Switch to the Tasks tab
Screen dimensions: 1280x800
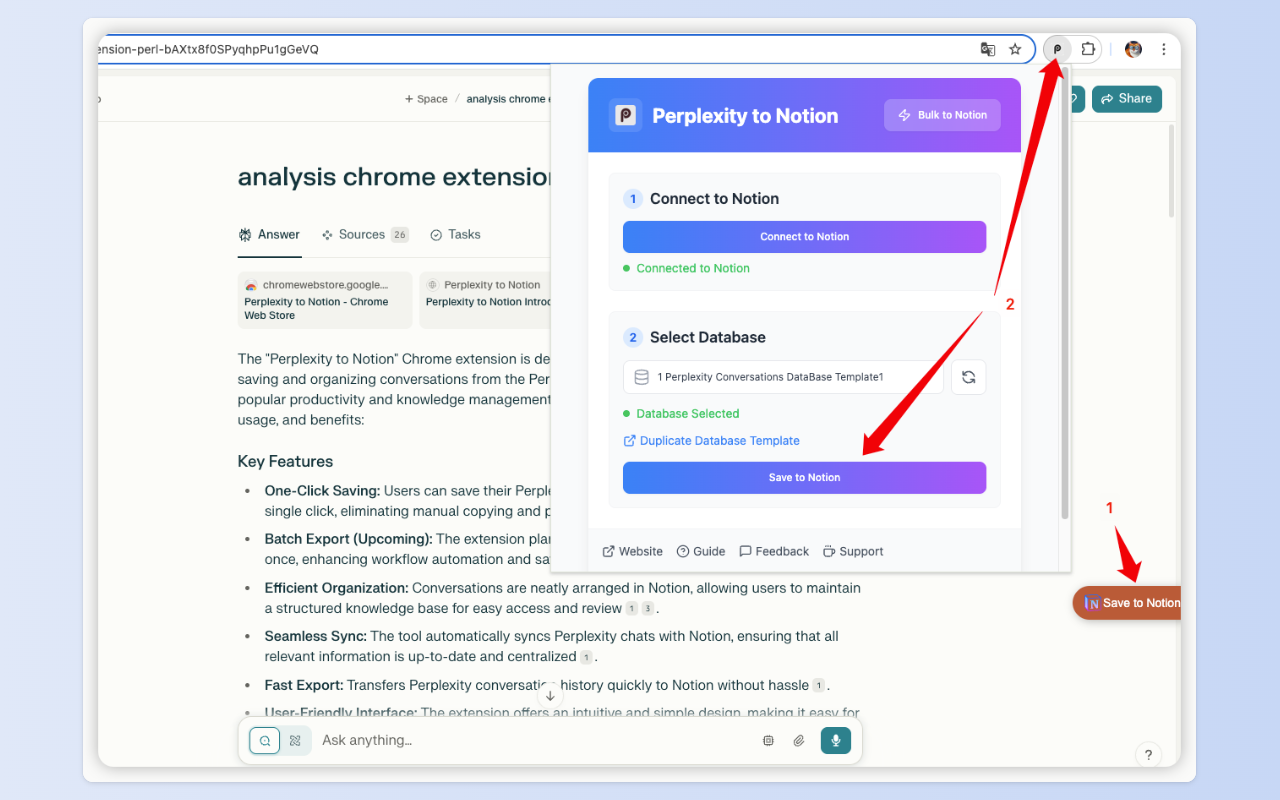(x=455, y=235)
